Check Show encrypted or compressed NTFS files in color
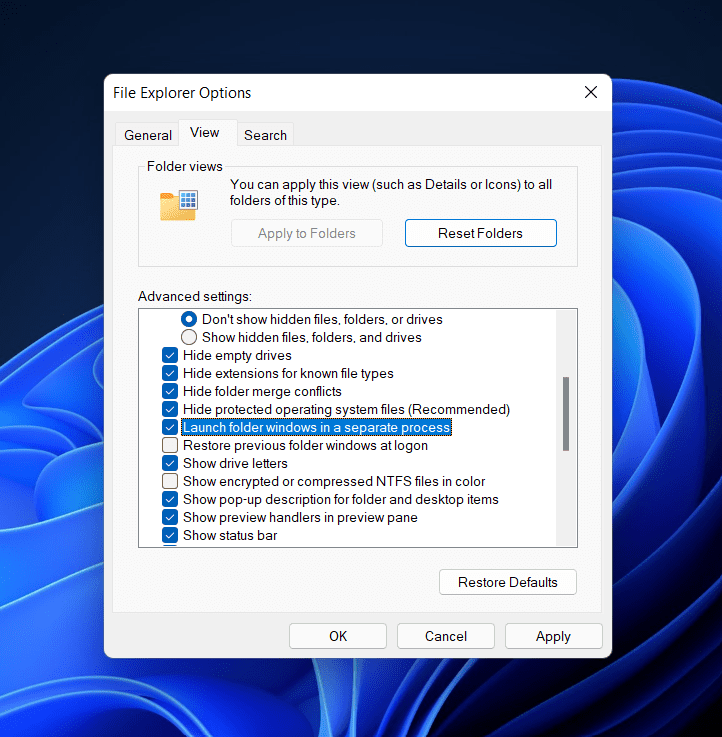Viewport: 722px width, 737px height. [170, 481]
